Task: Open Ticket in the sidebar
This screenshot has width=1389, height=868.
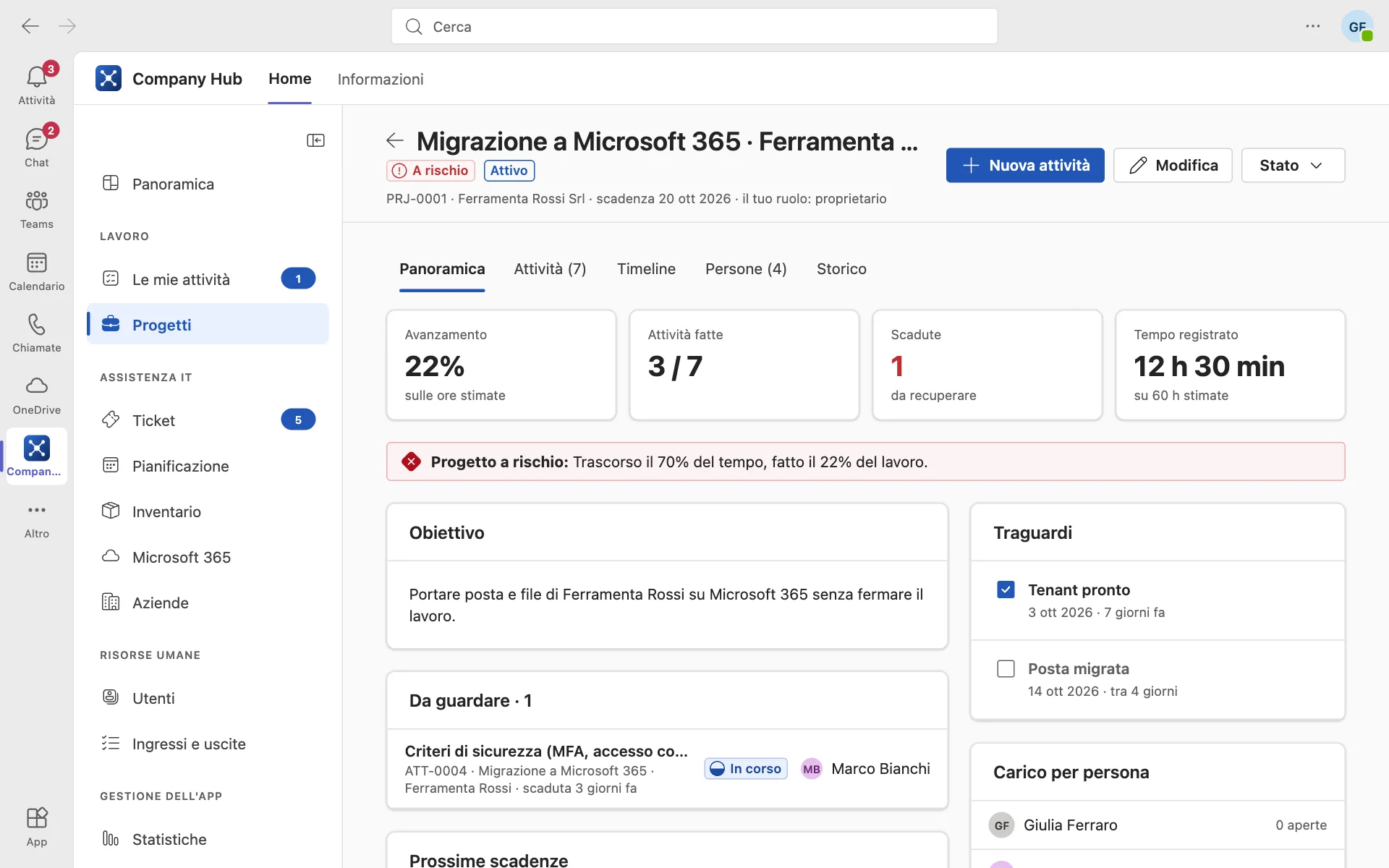Action: (208, 420)
